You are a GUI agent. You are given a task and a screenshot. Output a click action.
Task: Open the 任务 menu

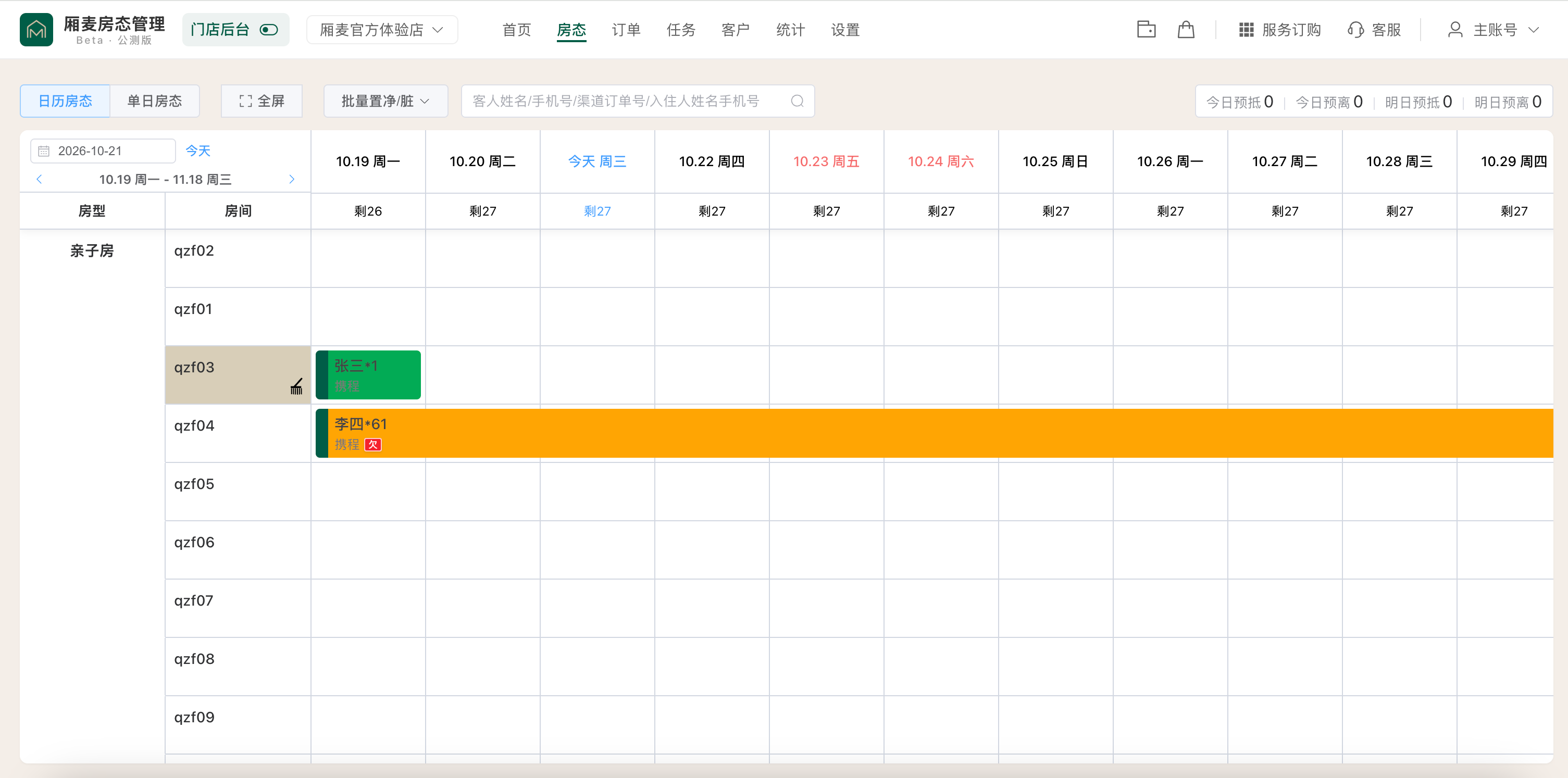(x=680, y=30)
